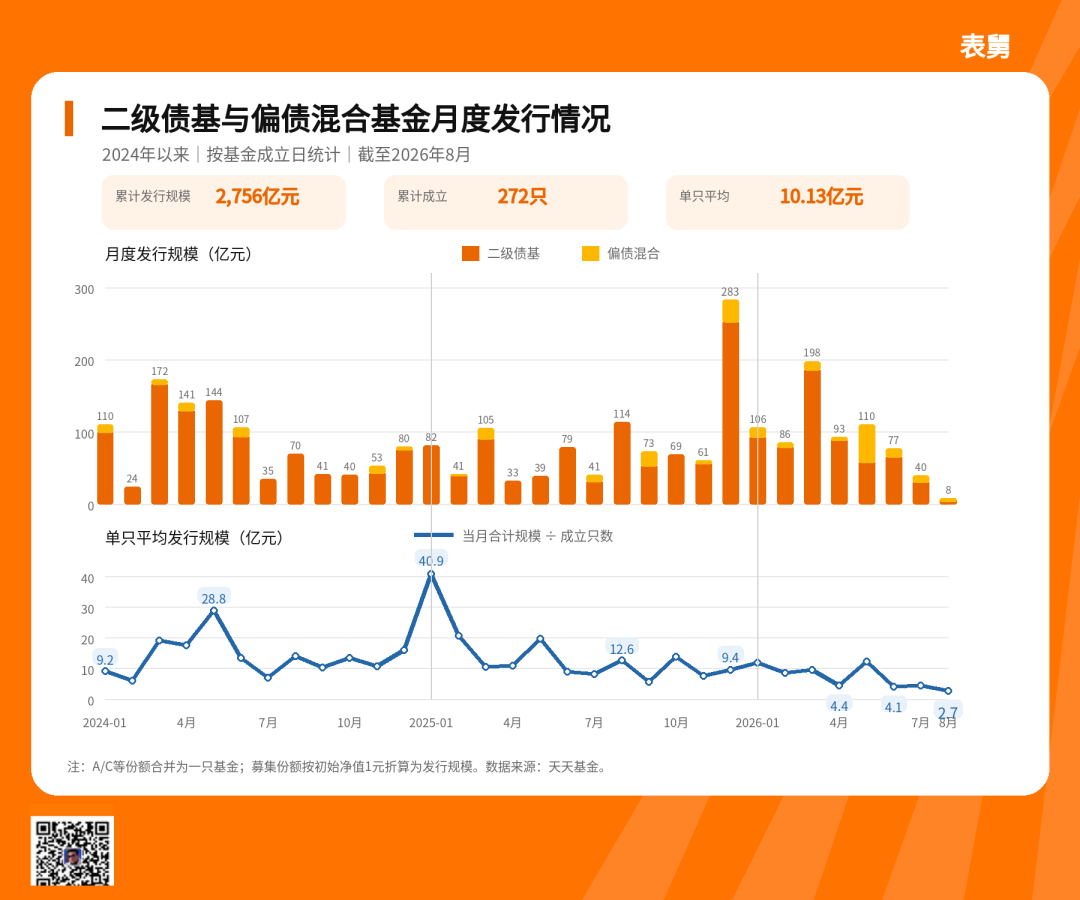Select the bar value label 24
Image resolution: width=1080 pixels, height=900 pixels.
[132, 479]
